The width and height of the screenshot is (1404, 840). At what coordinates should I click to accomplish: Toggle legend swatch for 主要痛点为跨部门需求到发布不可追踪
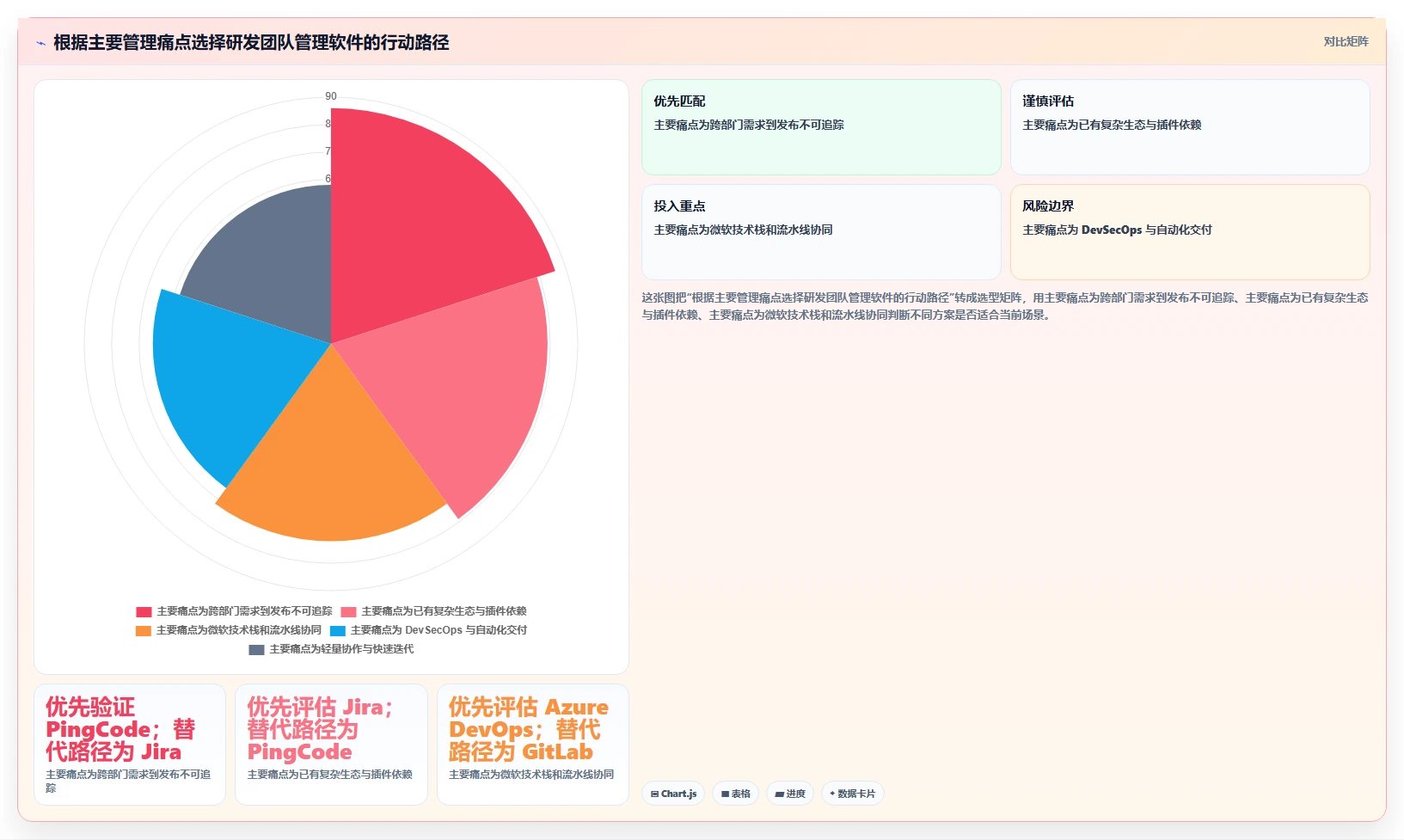[144, 611]
